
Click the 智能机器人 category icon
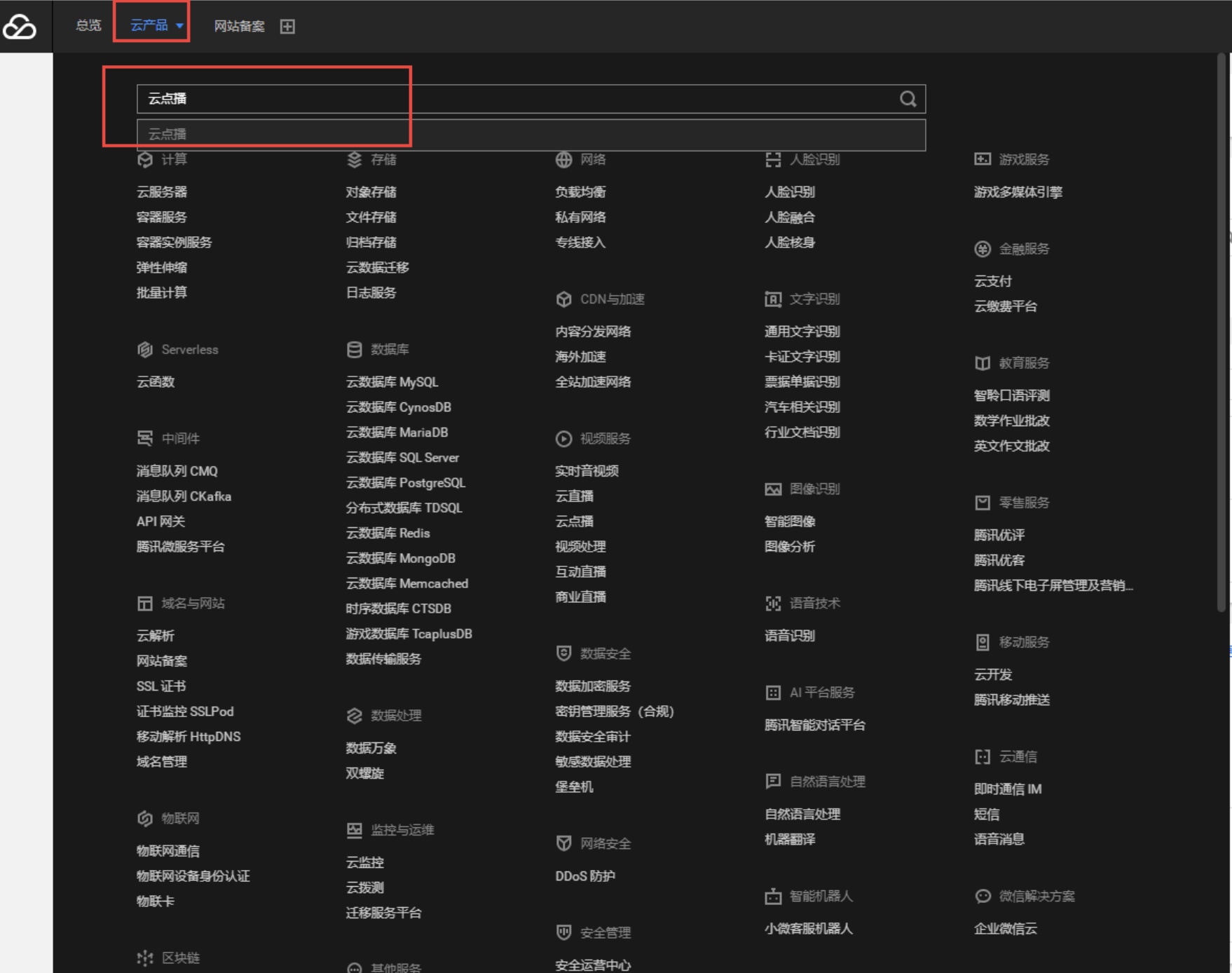(773, 897)
